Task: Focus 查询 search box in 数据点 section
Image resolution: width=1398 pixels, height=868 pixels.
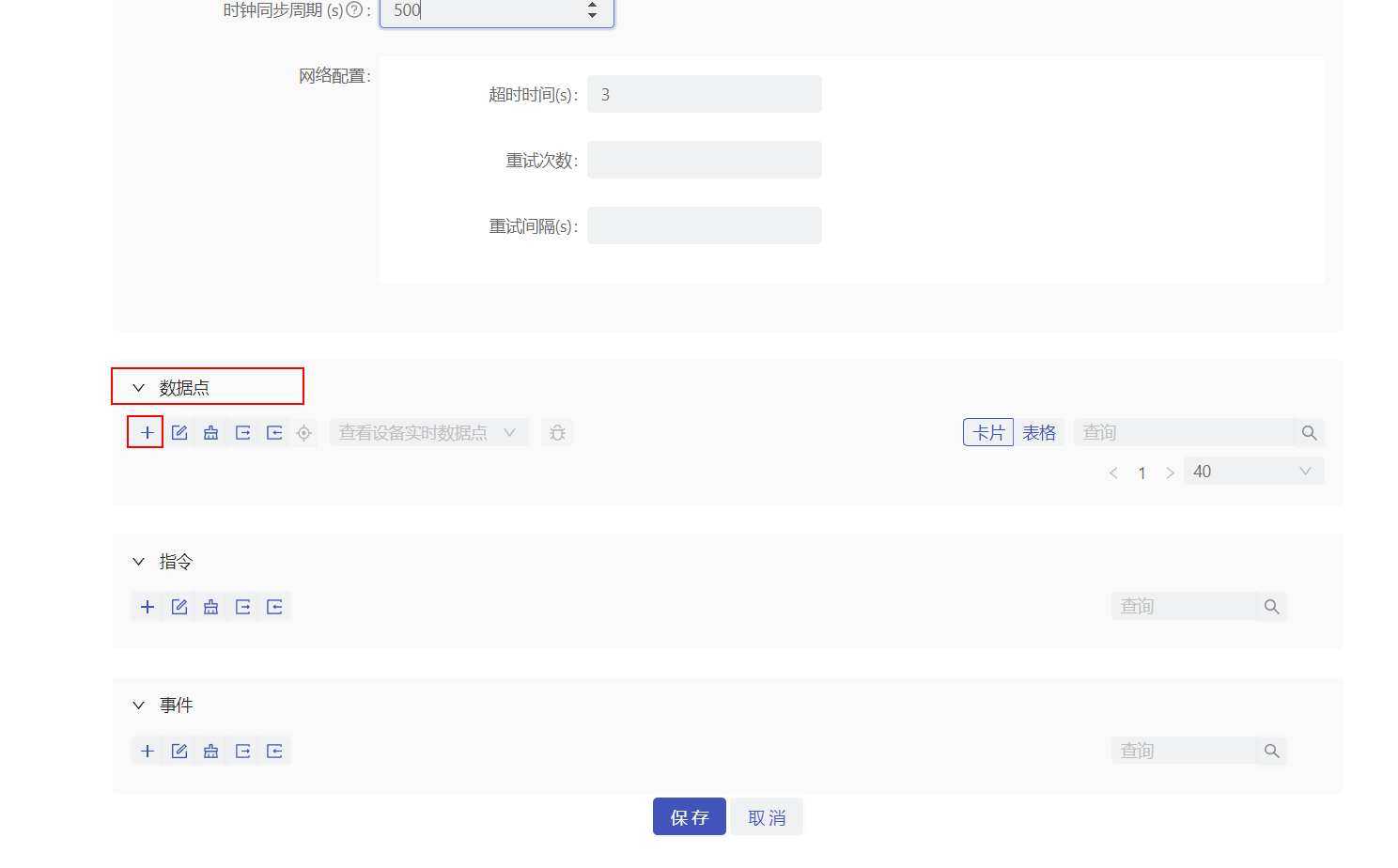Action: [1184, 432]
